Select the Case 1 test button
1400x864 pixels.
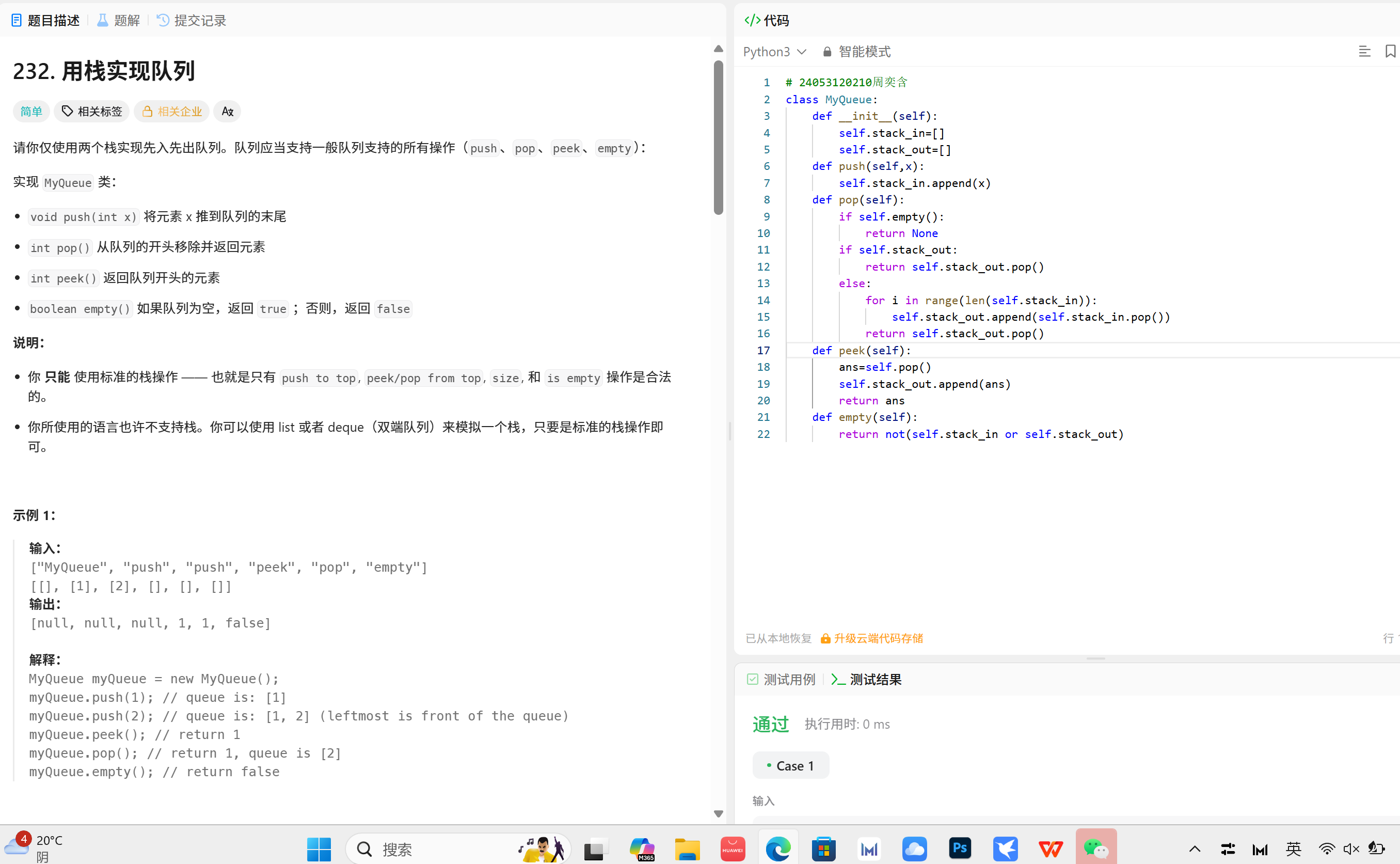click(x=790, y=766)
